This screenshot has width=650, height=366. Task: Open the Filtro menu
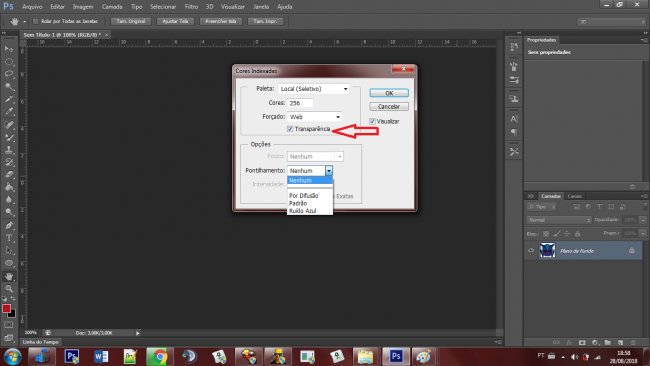(x=191, y=7)
